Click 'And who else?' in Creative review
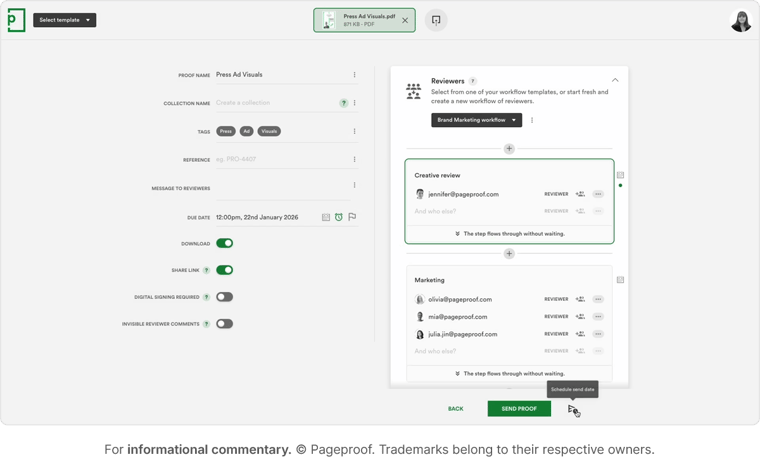Image resolution: width=760 pixels, height=457 pixels. (x=435, y=211)
